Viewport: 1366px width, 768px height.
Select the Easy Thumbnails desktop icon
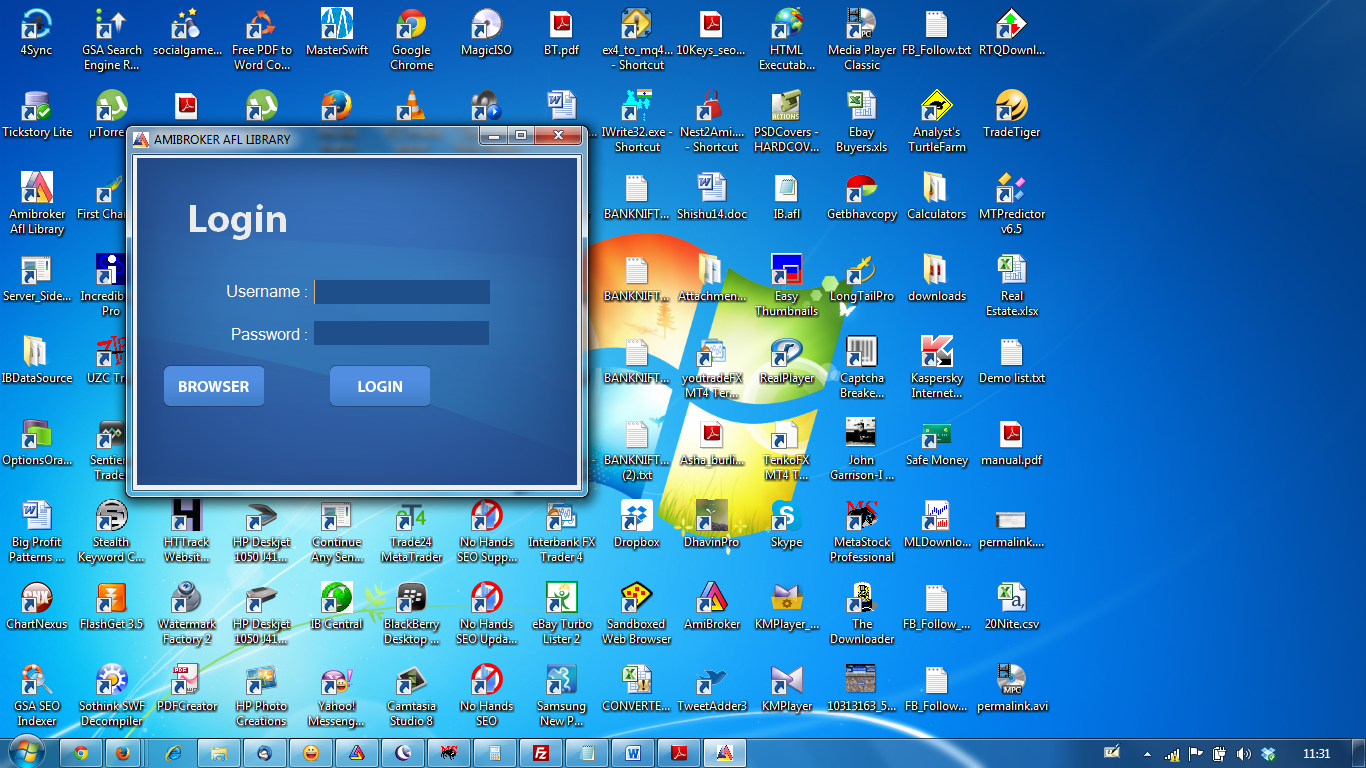click(x=787, y=286)
